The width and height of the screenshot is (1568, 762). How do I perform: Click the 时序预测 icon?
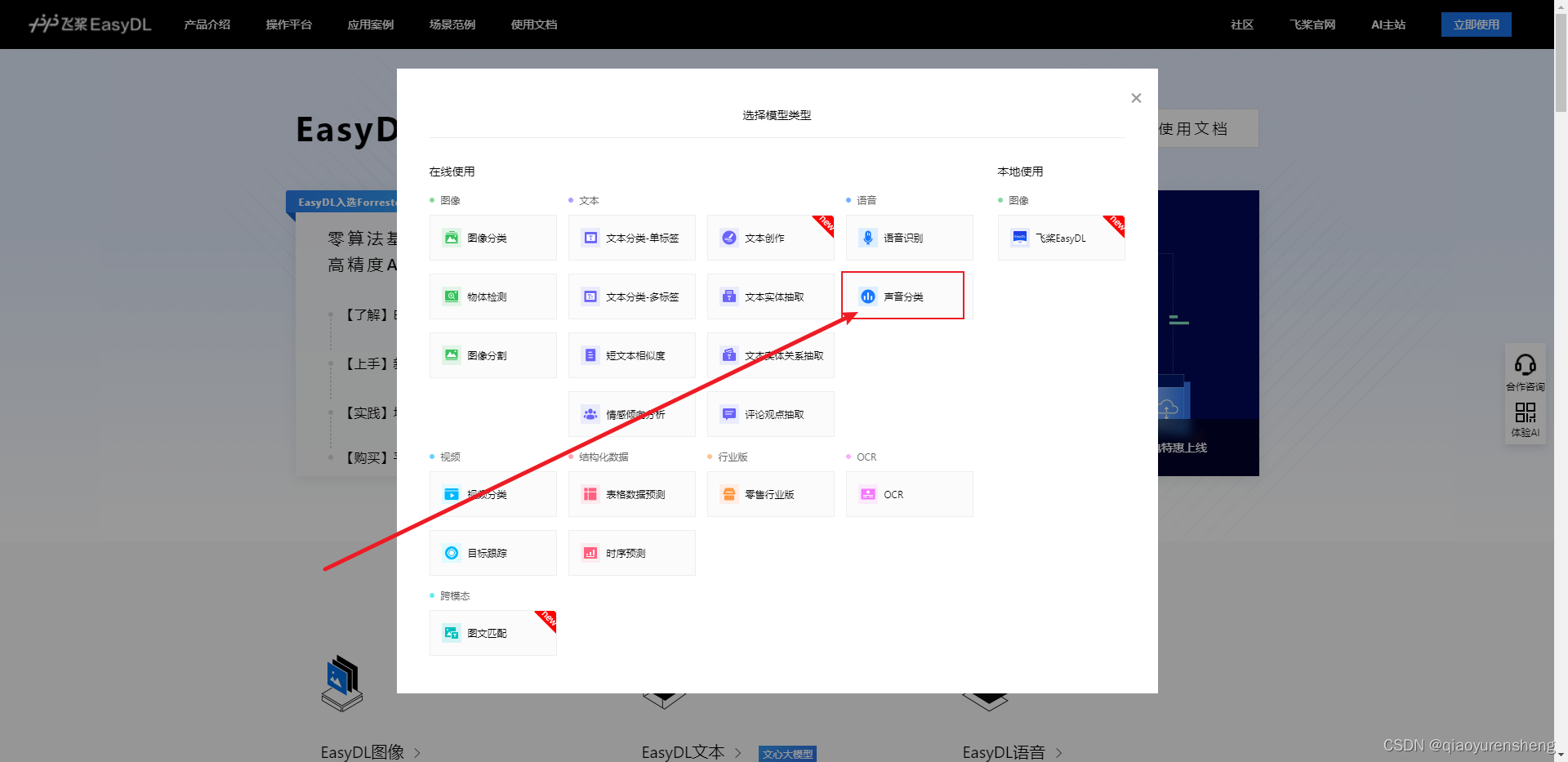pyautogui.click(x=590, y=553)
